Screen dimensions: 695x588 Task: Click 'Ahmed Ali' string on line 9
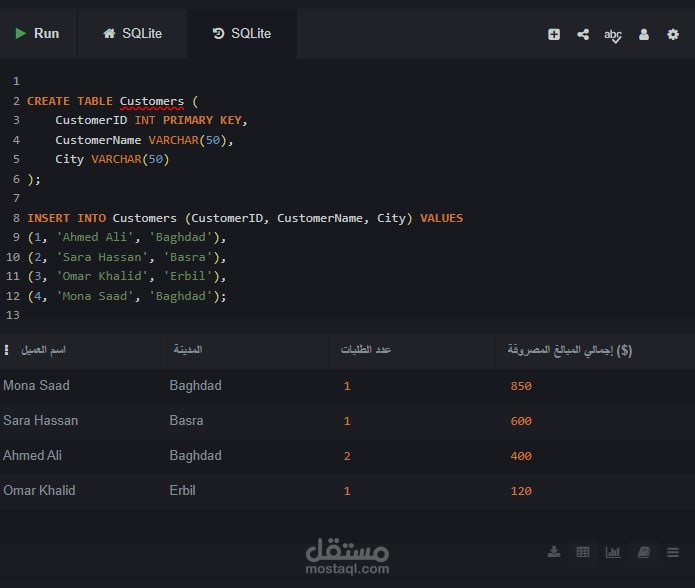click(x=95, y=237)
